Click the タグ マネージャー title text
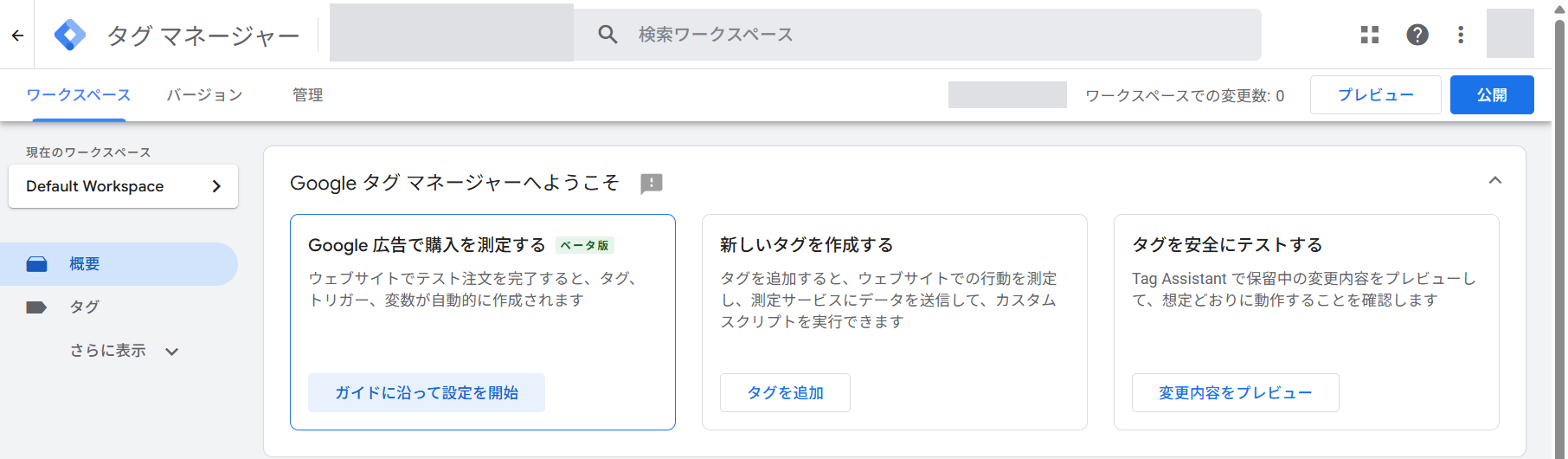 click(203, 36)
